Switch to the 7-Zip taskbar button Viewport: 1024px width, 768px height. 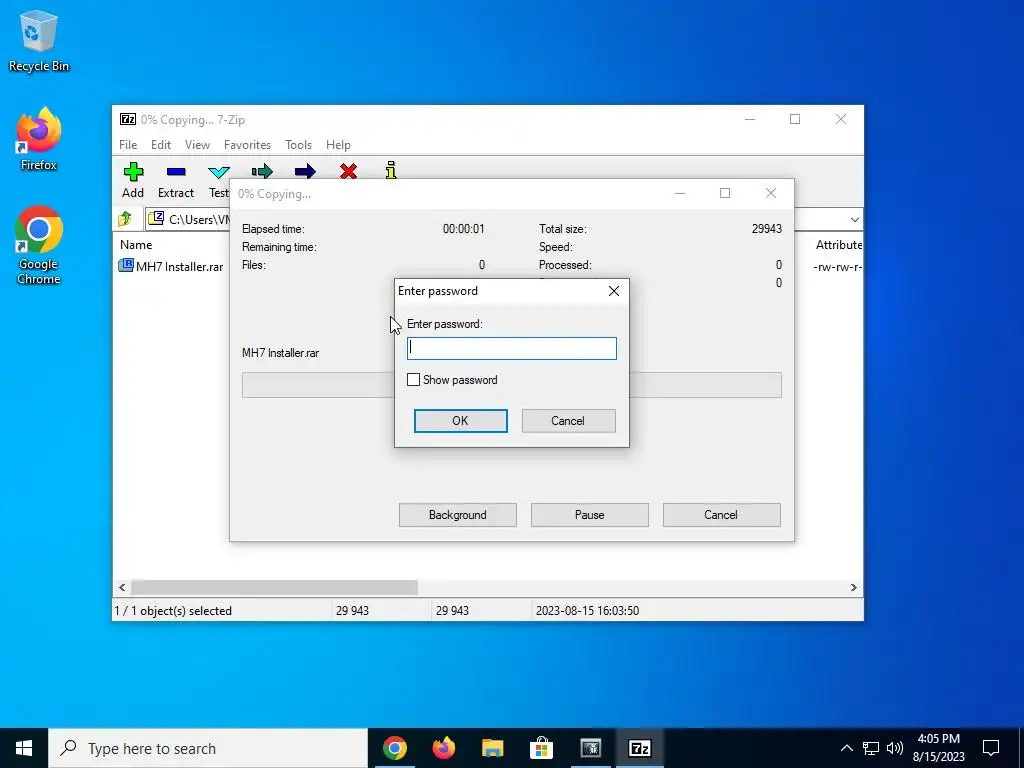[639, 748]
